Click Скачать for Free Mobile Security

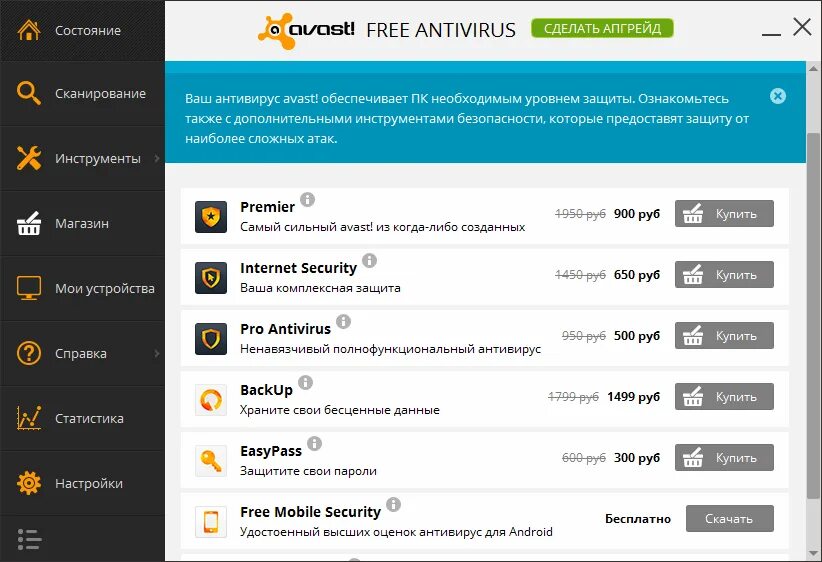pyautogui.click(x=729, y=518)
